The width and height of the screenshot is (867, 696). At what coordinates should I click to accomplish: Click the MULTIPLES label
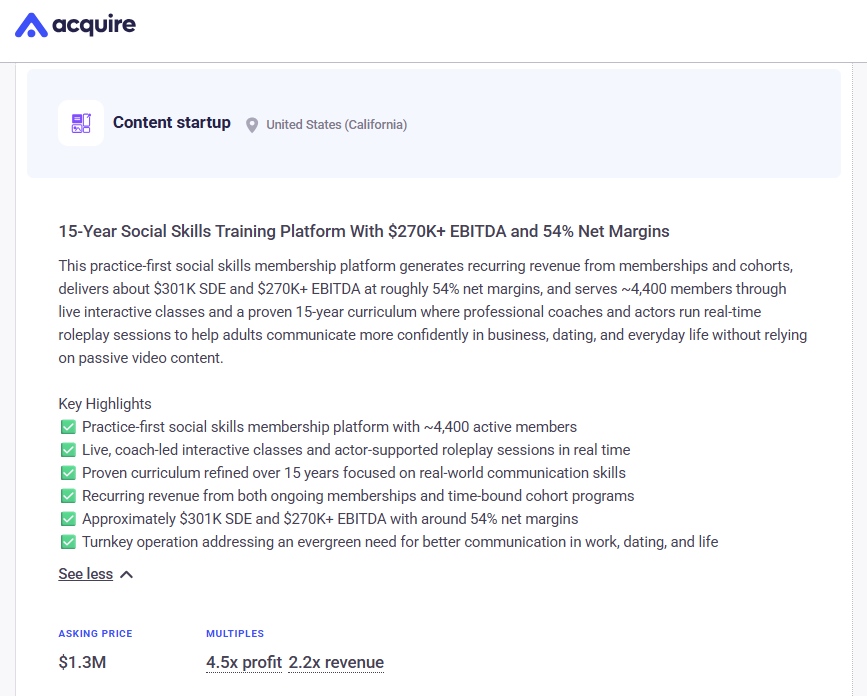[x=235, y=634]
